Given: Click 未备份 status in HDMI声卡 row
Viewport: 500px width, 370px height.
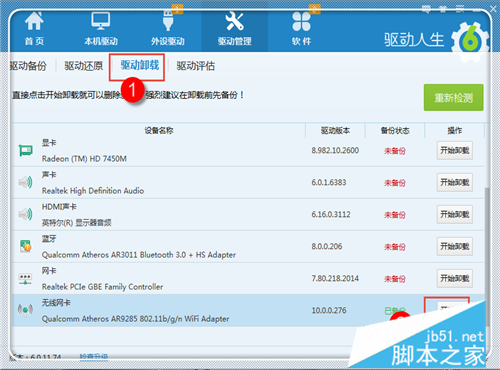Looking at the screenshot, I should tap(395, 215).
